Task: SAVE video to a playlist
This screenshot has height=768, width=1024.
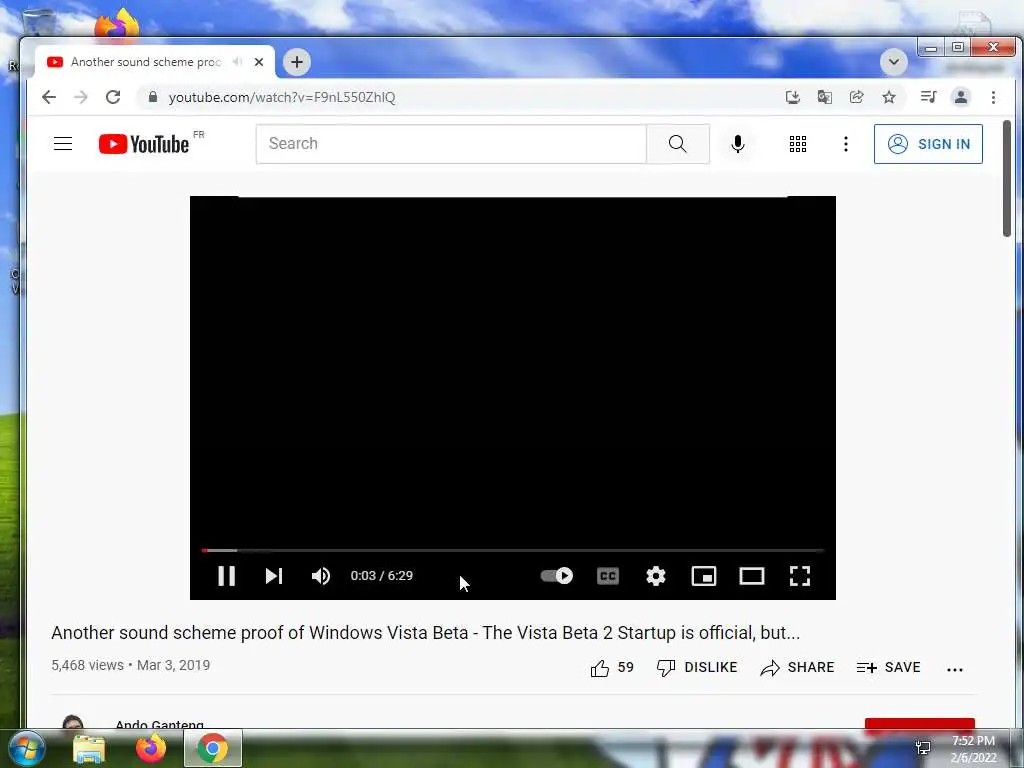Action: 889,667
